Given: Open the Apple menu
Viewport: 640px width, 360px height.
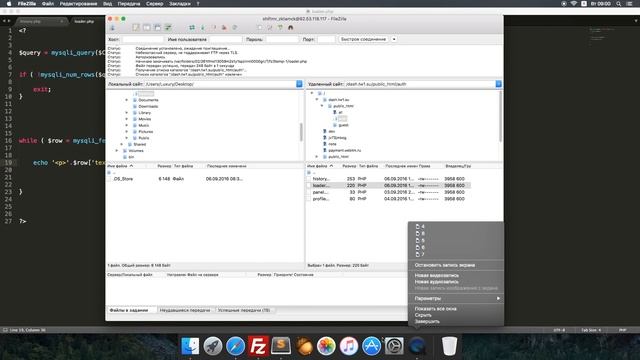Looking at the screenshot, I should [9, 4].
